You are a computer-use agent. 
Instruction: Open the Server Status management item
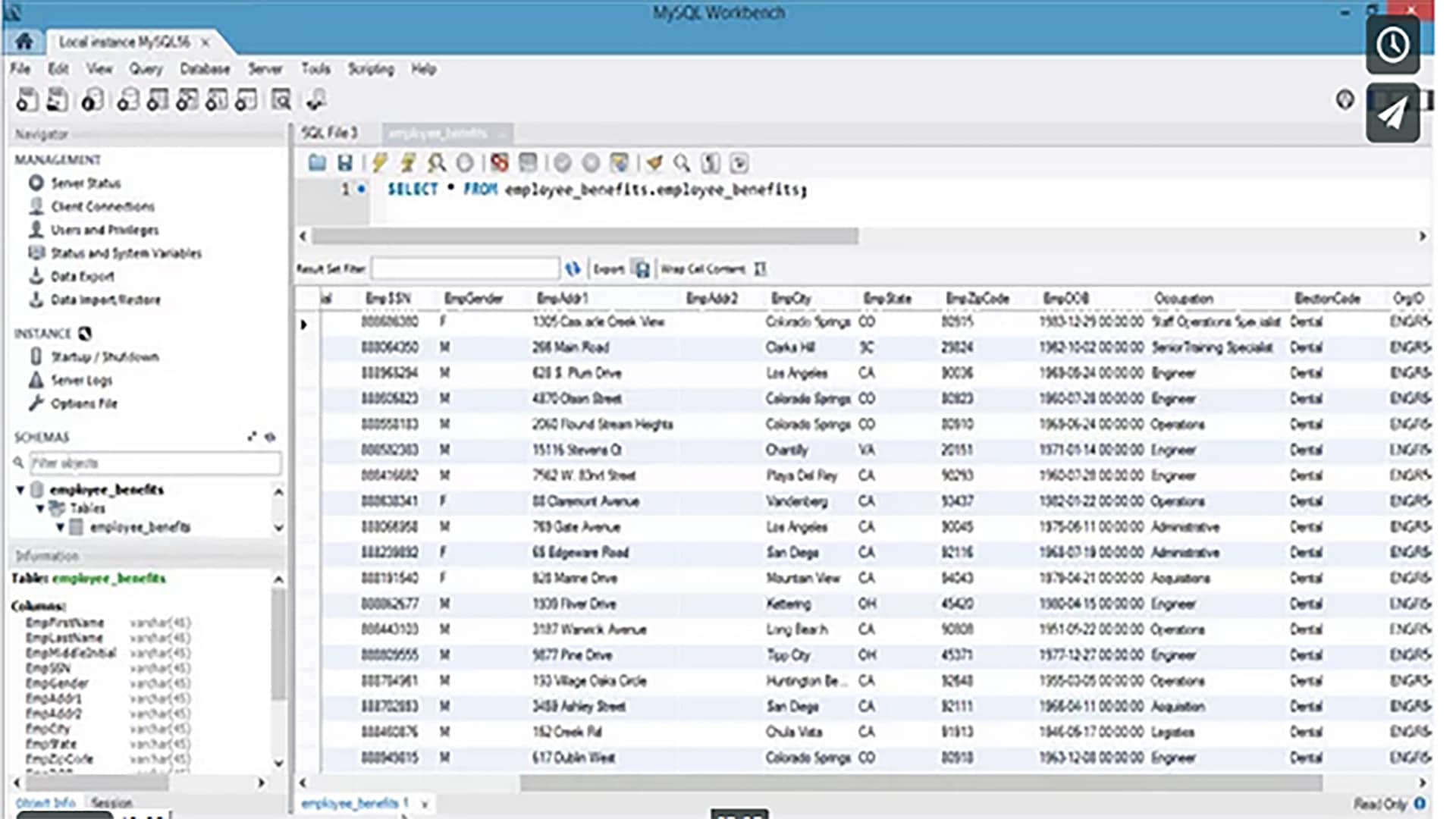click(85, 183)
